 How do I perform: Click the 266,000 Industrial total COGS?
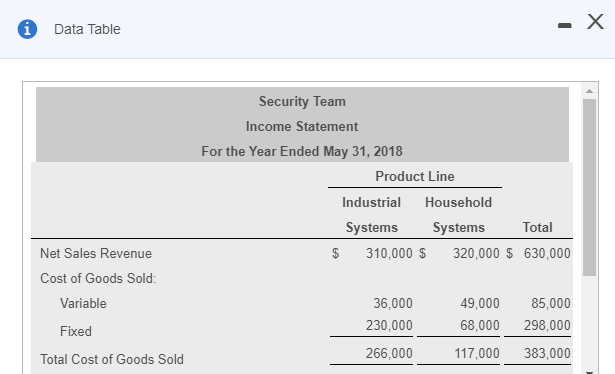389,354
